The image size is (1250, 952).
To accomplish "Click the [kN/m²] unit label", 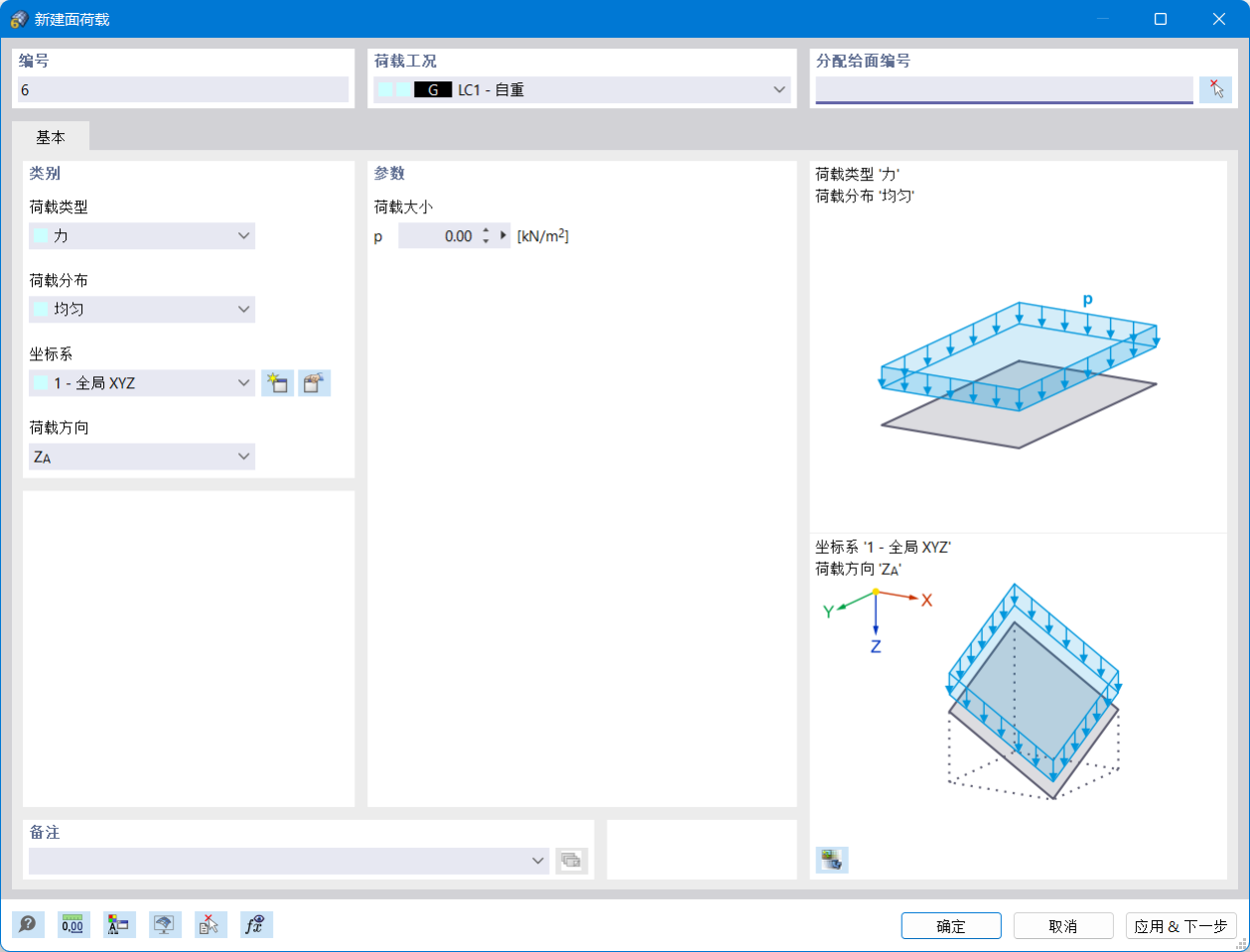I will click(543, 236).
